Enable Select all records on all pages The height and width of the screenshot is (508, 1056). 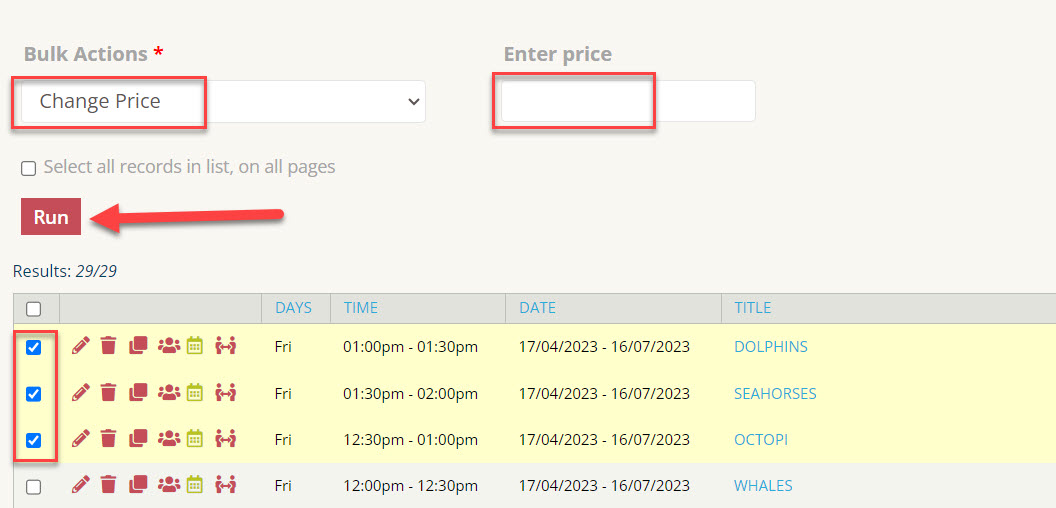click(x=28, y=168)
